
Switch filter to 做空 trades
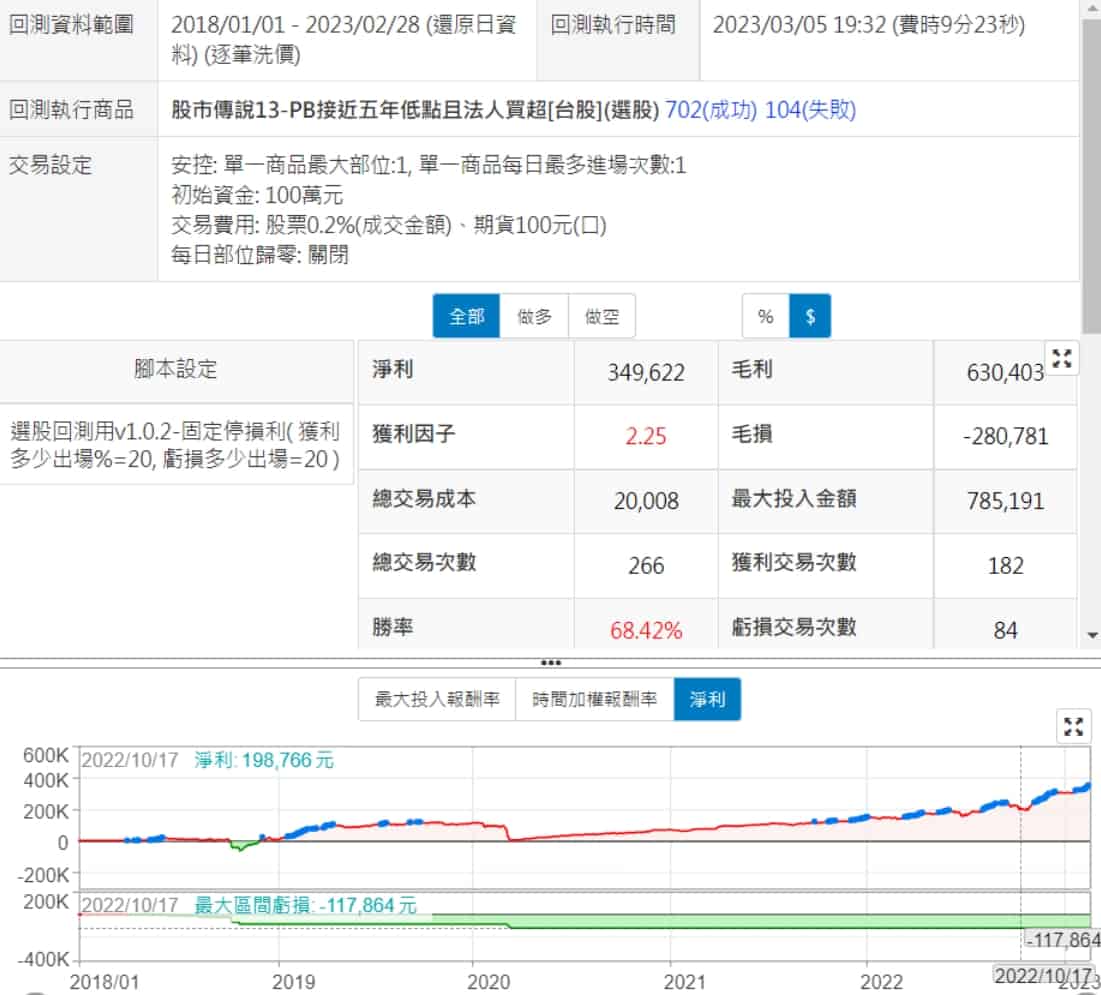pos(602,317)
